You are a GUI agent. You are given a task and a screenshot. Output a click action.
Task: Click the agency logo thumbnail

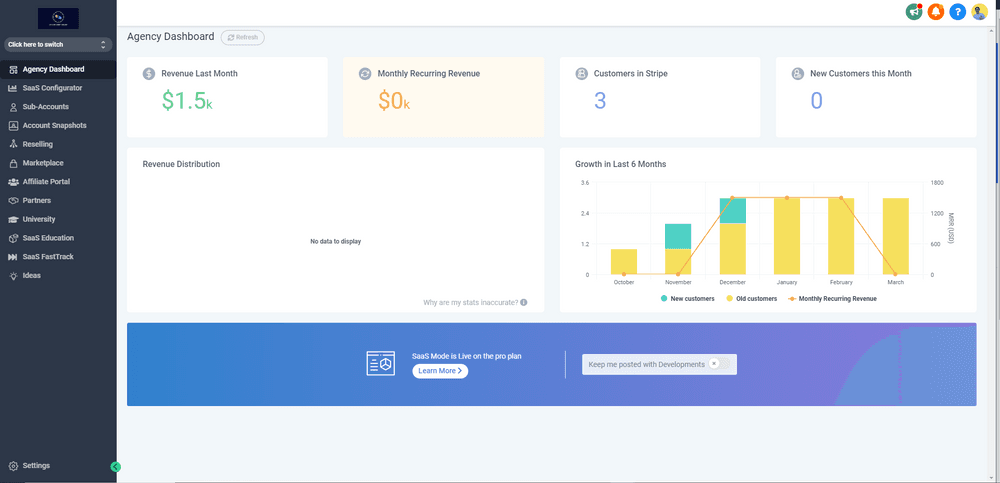tap(58, 18)
